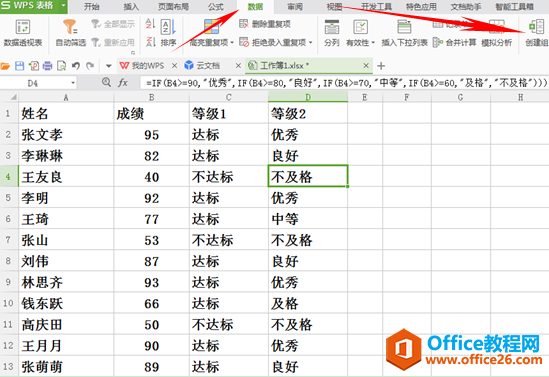Select column D header
The height and width of the screenshot is (377, 549).
click(x=308, y=97)
